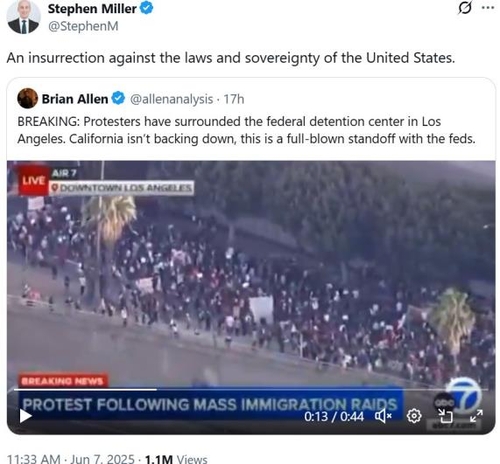Open the @allenanalysis handle

point(171,99)
